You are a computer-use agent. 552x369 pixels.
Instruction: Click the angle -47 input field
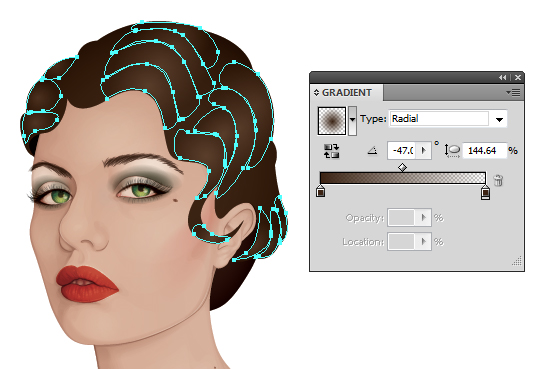[x=402, y=151]
